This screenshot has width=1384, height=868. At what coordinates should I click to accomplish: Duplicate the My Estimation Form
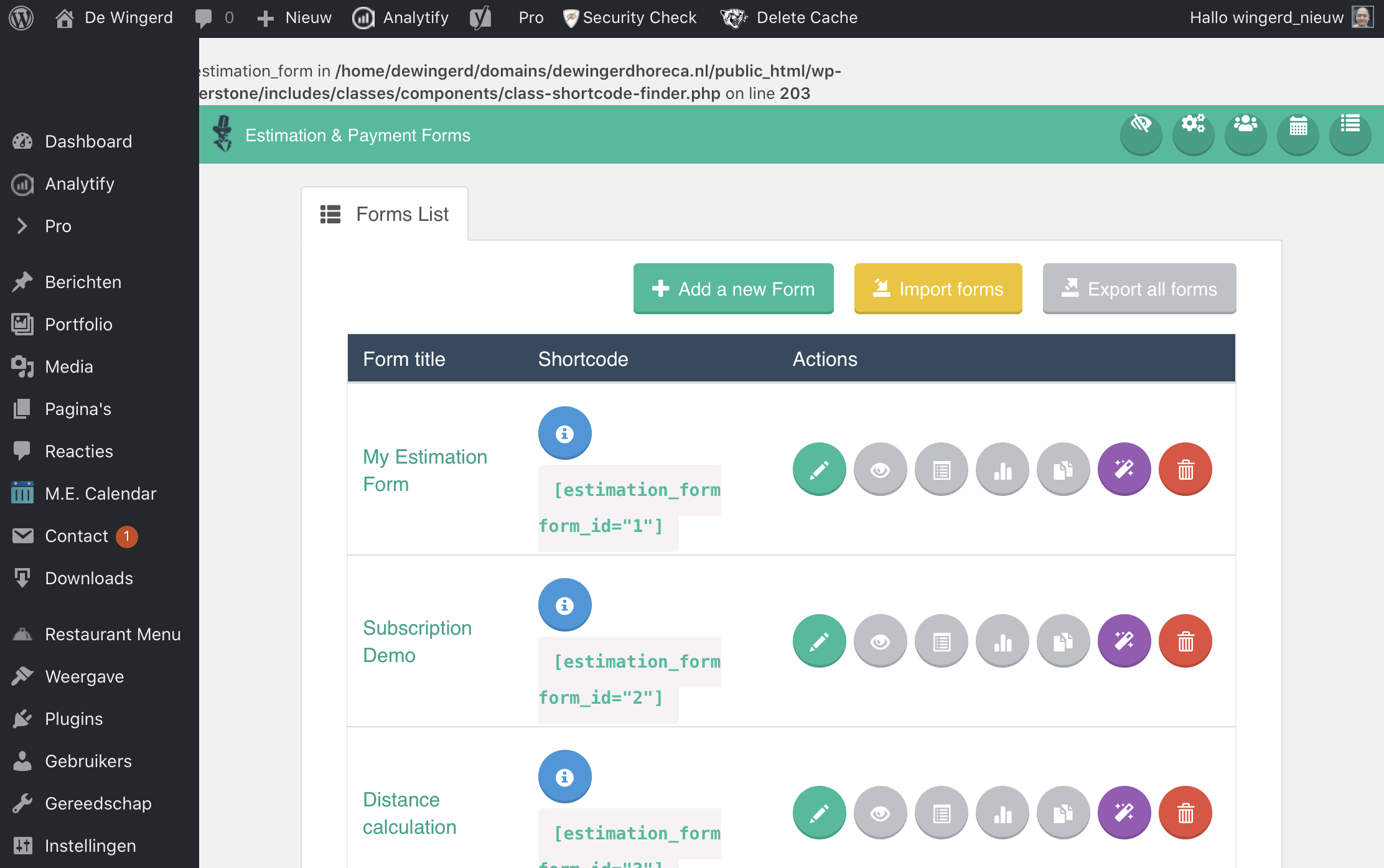1063,469
